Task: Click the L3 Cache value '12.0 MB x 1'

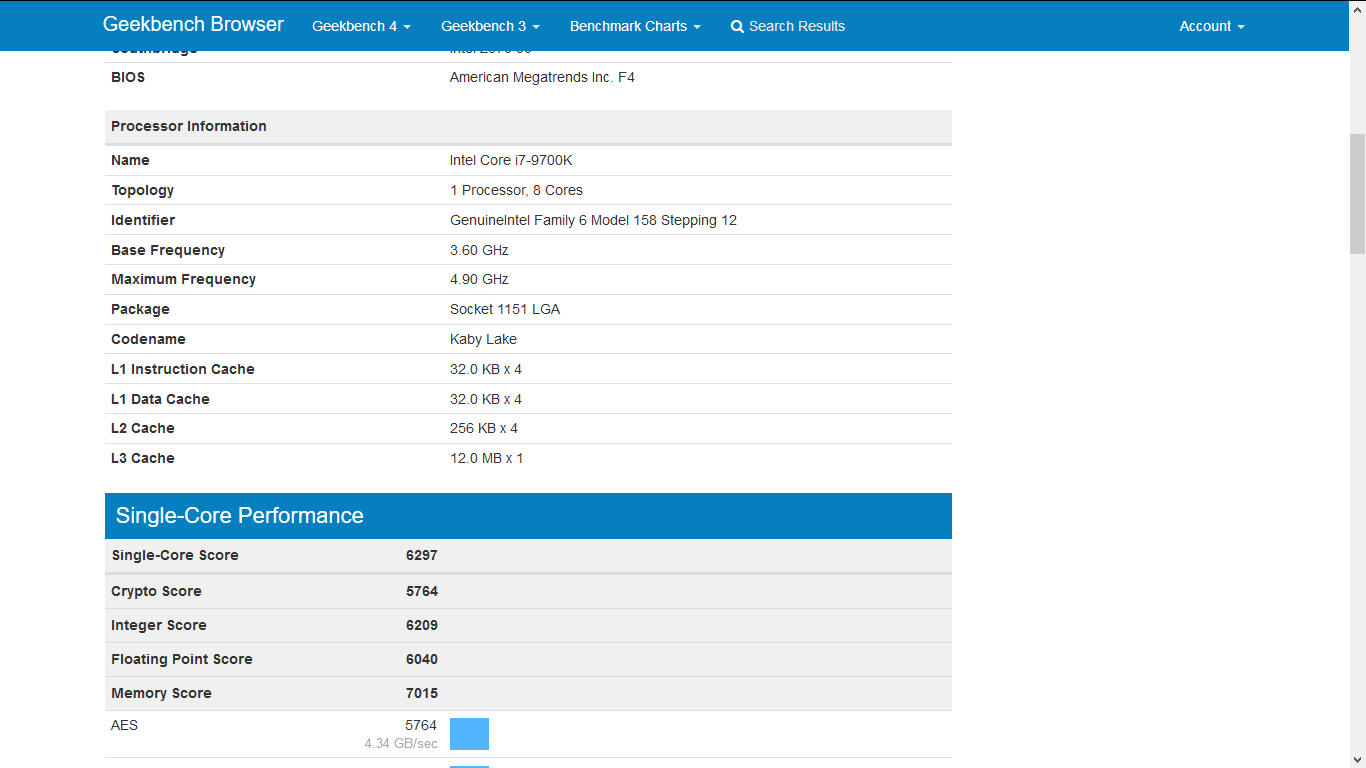Action: (487, 458)
